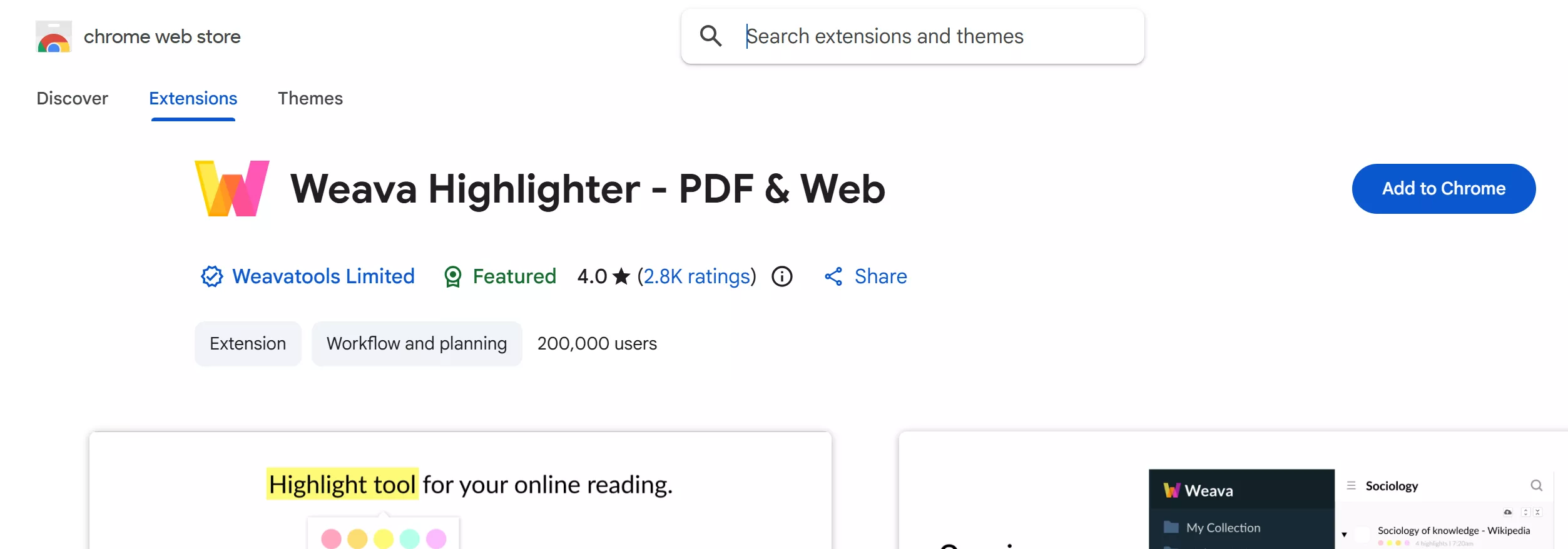Click the share icon
The image size is (1568, 549).
point(833,276)
